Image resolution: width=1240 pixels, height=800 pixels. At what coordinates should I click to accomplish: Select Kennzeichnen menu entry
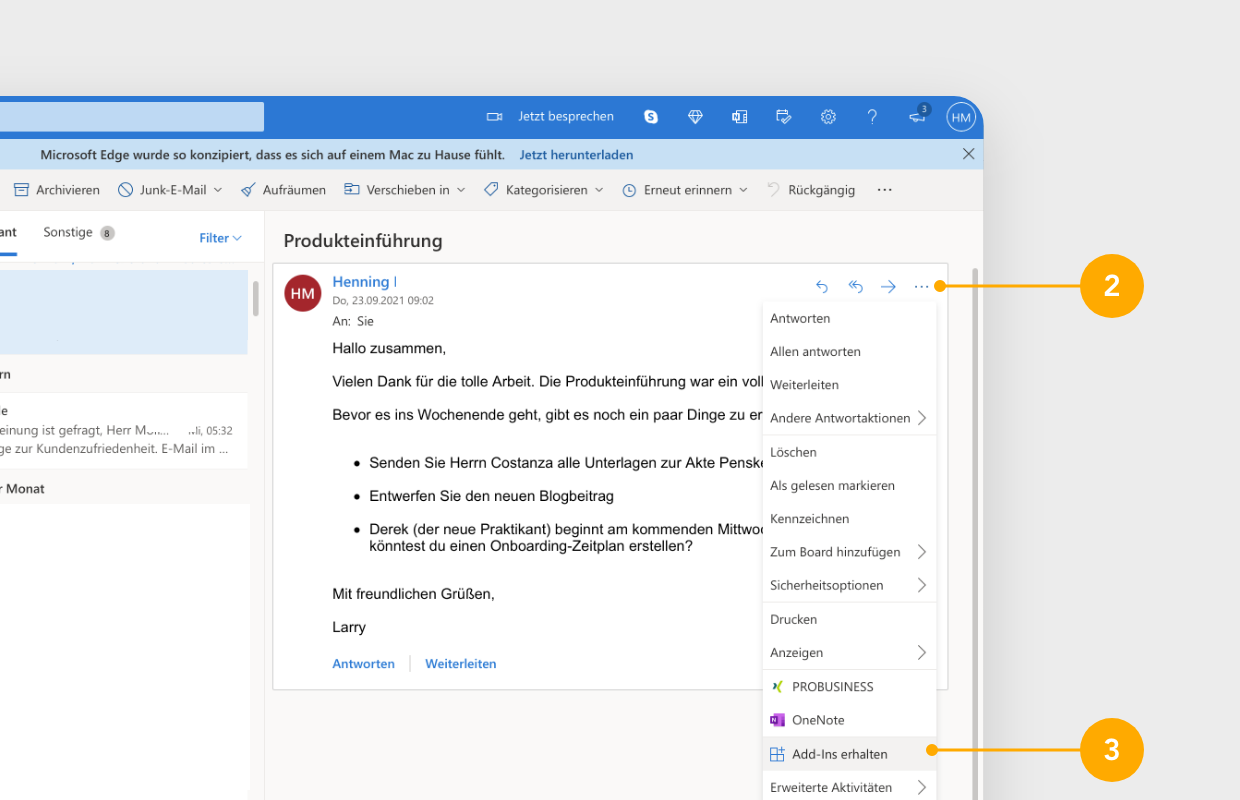[849, 519]
